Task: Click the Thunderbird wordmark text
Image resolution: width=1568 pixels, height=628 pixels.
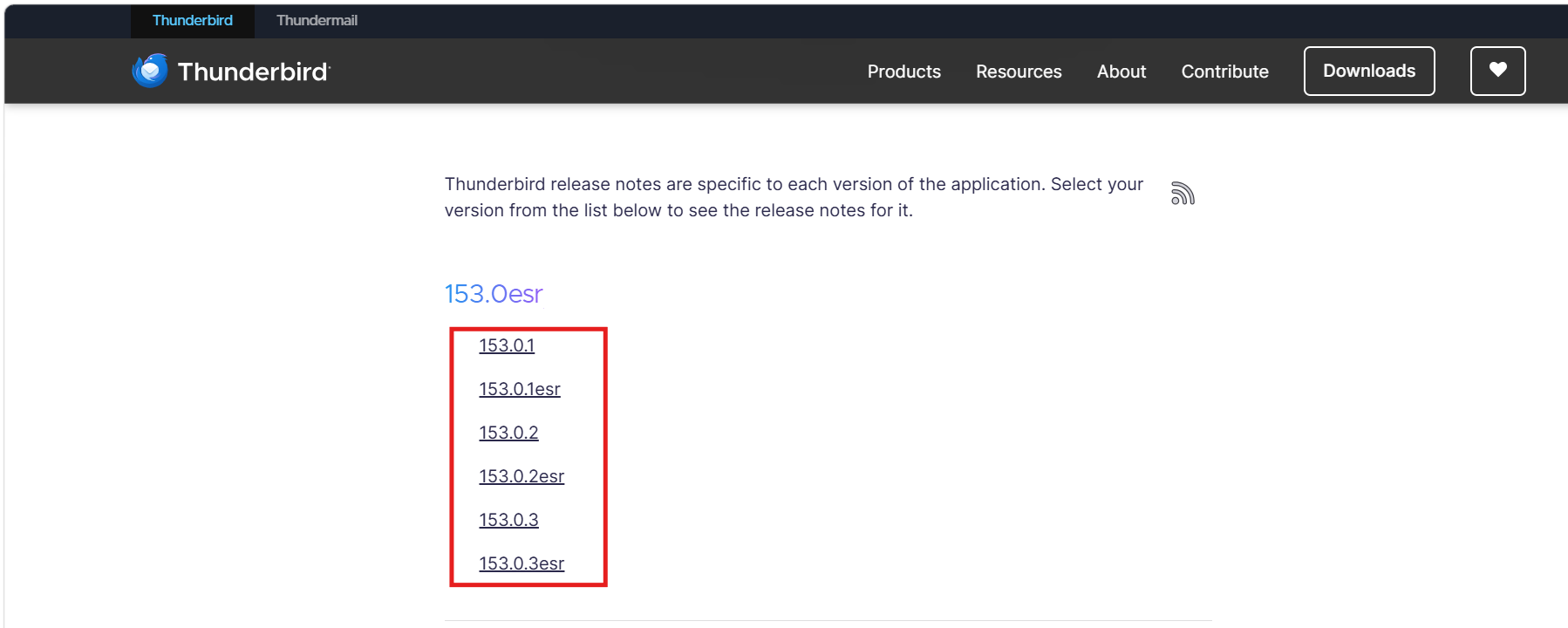Action: pos(254,72)
